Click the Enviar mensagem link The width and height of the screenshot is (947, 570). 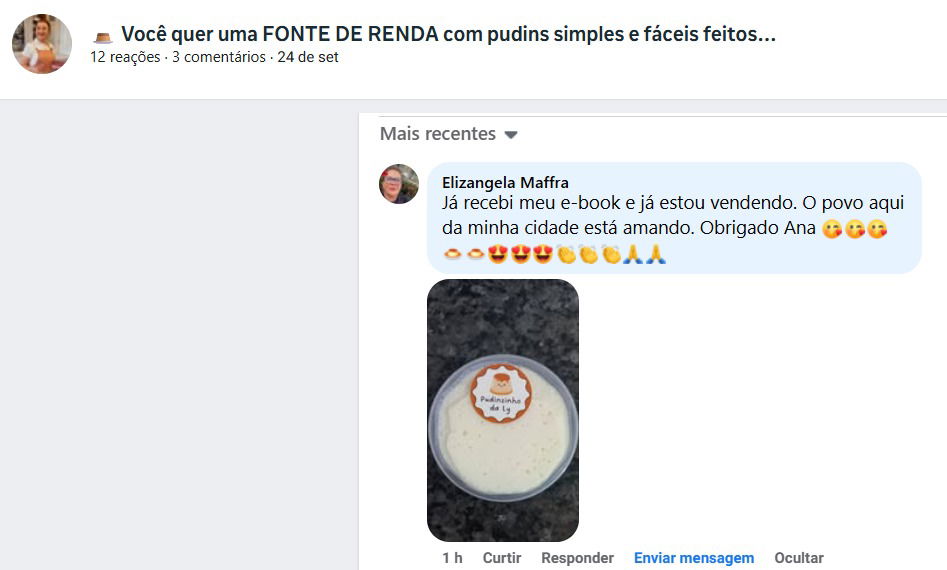coord(694,558)
